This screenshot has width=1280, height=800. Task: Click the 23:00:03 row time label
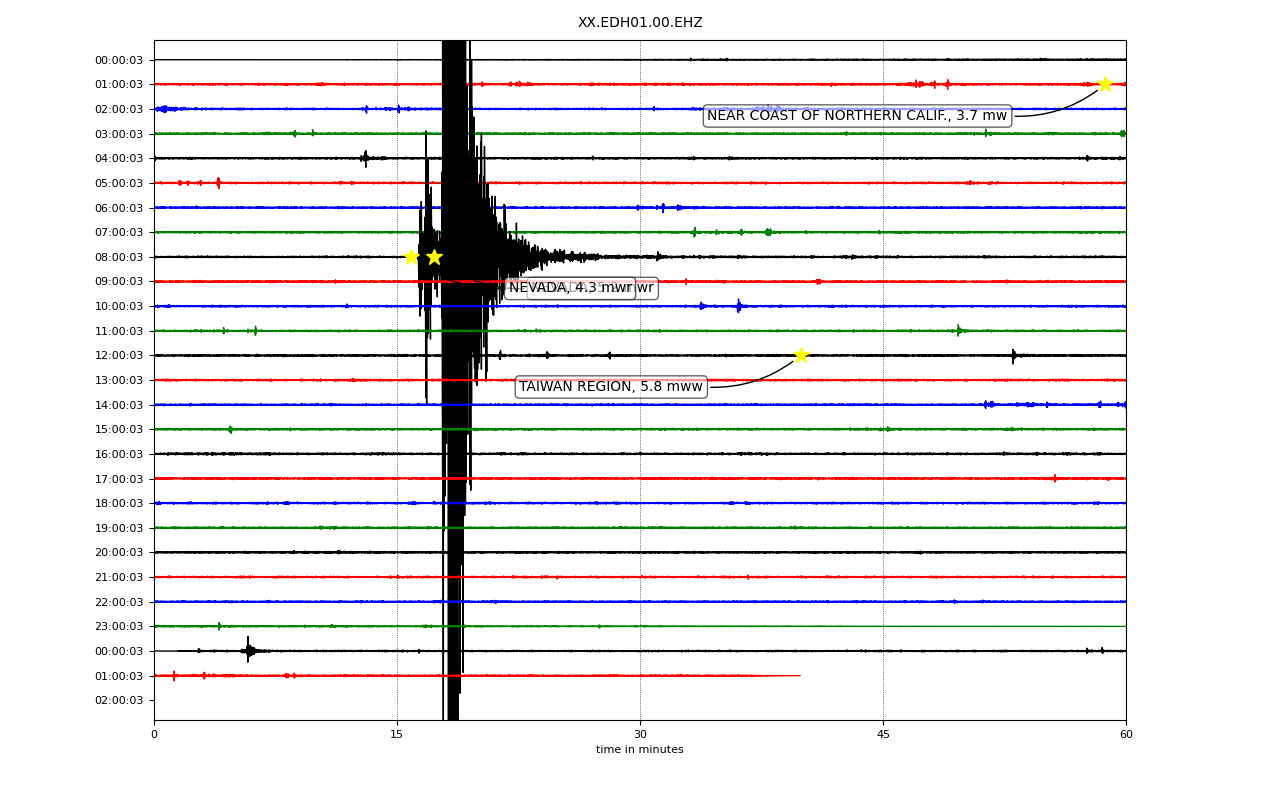(119, 627)
